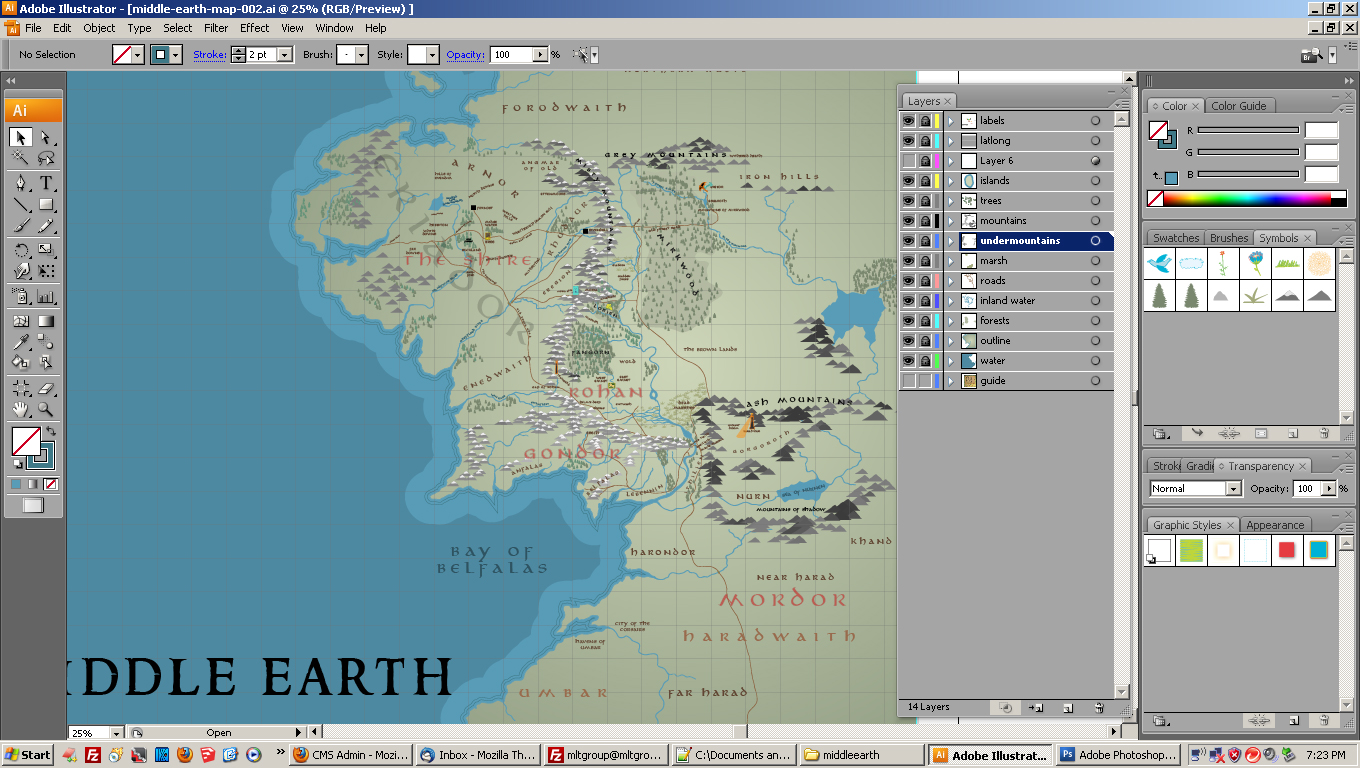The height and width of the screenshot is (768, 1360).
Task: Expand the labels layer disclosure triangle
Action: (x=951, y=120)
